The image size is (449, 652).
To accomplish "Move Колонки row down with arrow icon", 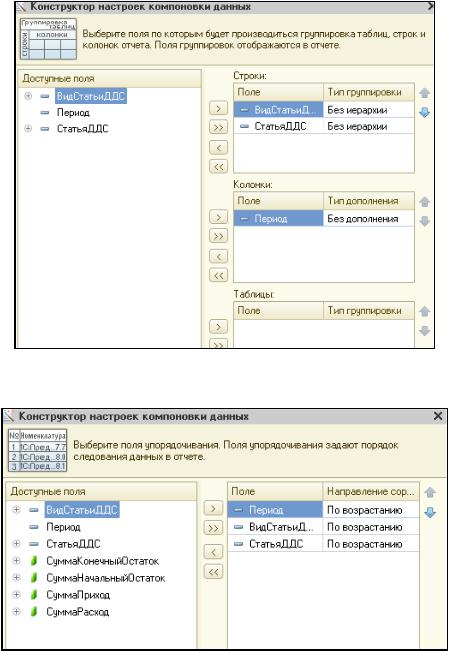I will click(x=424, y=221).
